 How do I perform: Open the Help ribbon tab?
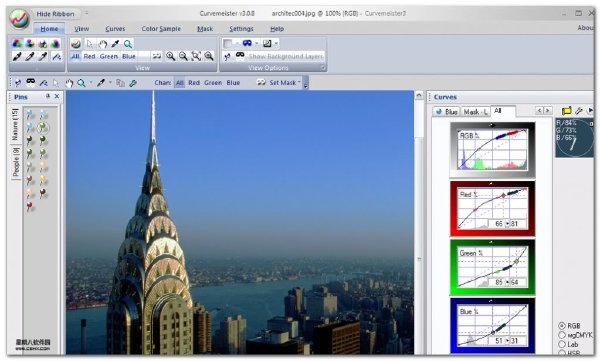[277, 29]
